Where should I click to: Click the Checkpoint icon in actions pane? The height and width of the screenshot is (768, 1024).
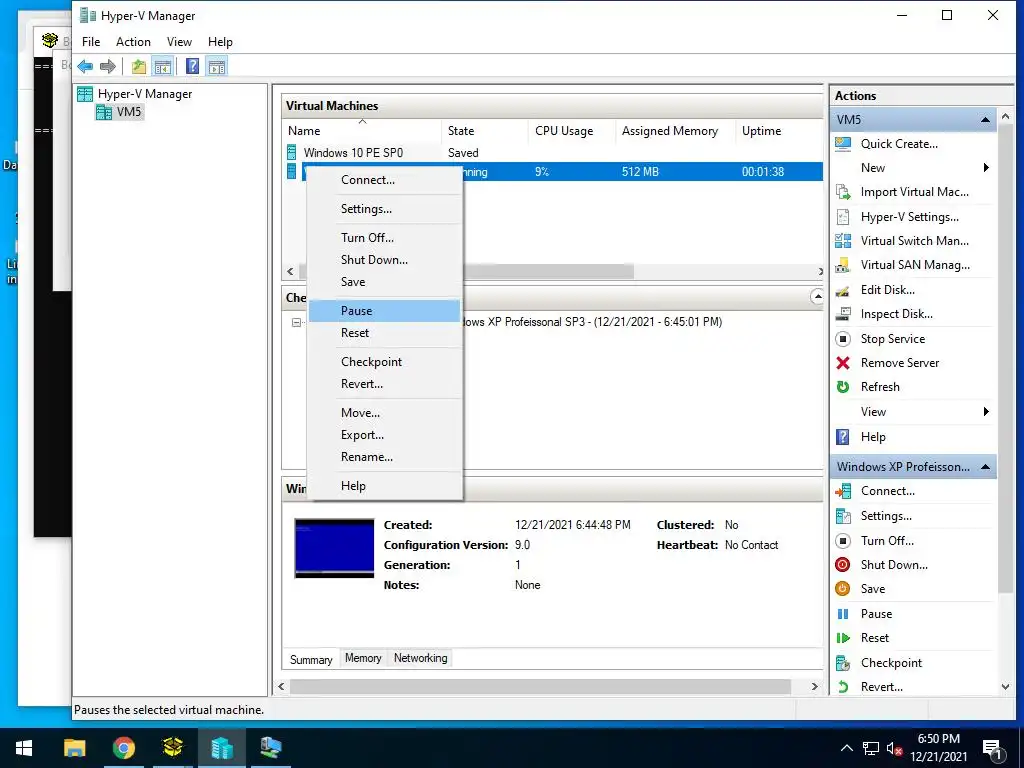point(843,663)
